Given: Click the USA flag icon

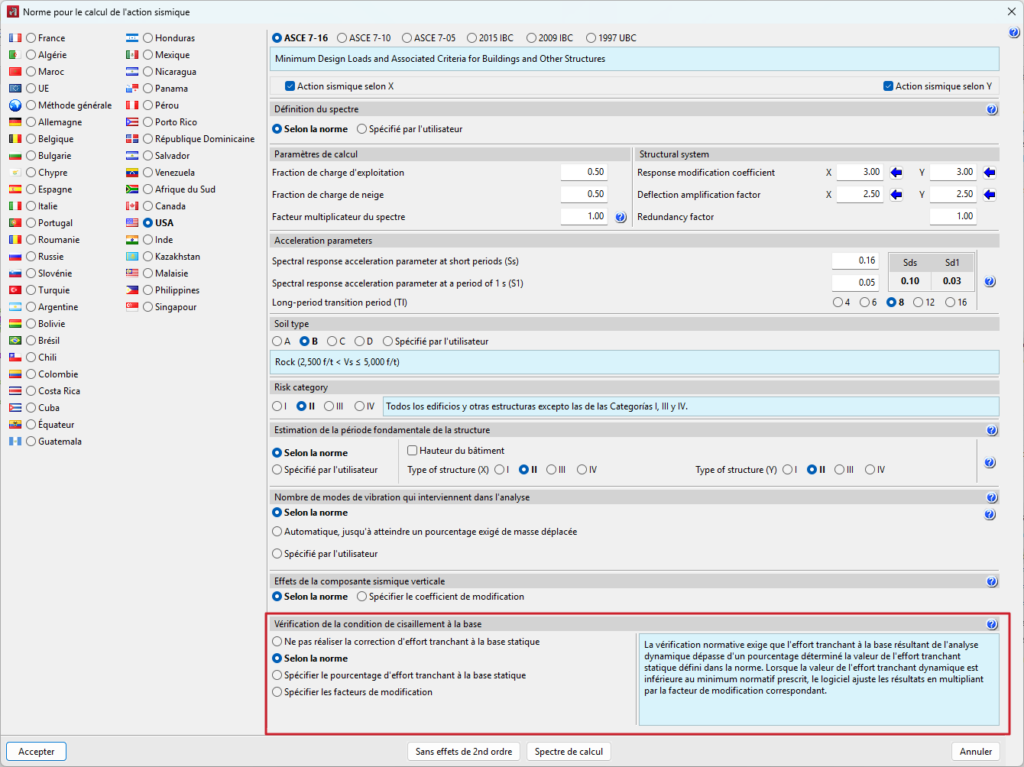Looking at the screenshot, I should click(132, 223).
